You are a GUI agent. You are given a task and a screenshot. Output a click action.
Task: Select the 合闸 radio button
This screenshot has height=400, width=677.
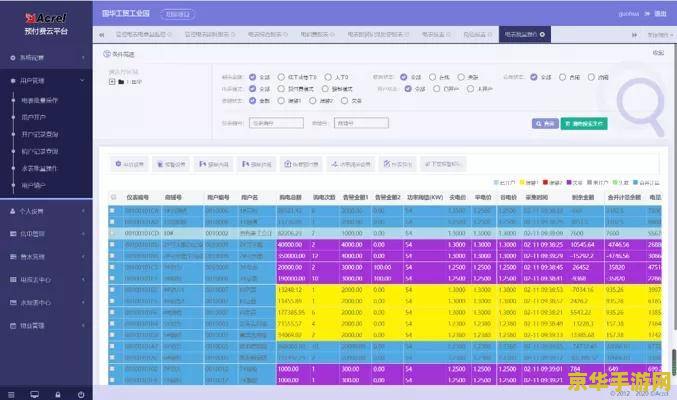562,77
